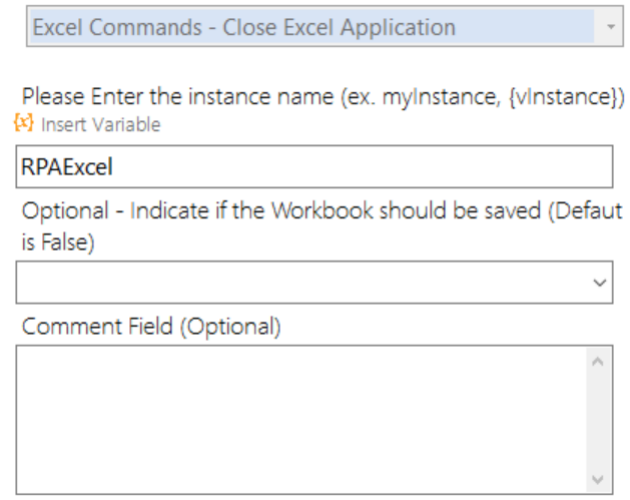The height and width of the screenshot is (500, 630).
Task: Open the Insert Variable link
Action: pyautogui.click(x=101, y=125)
